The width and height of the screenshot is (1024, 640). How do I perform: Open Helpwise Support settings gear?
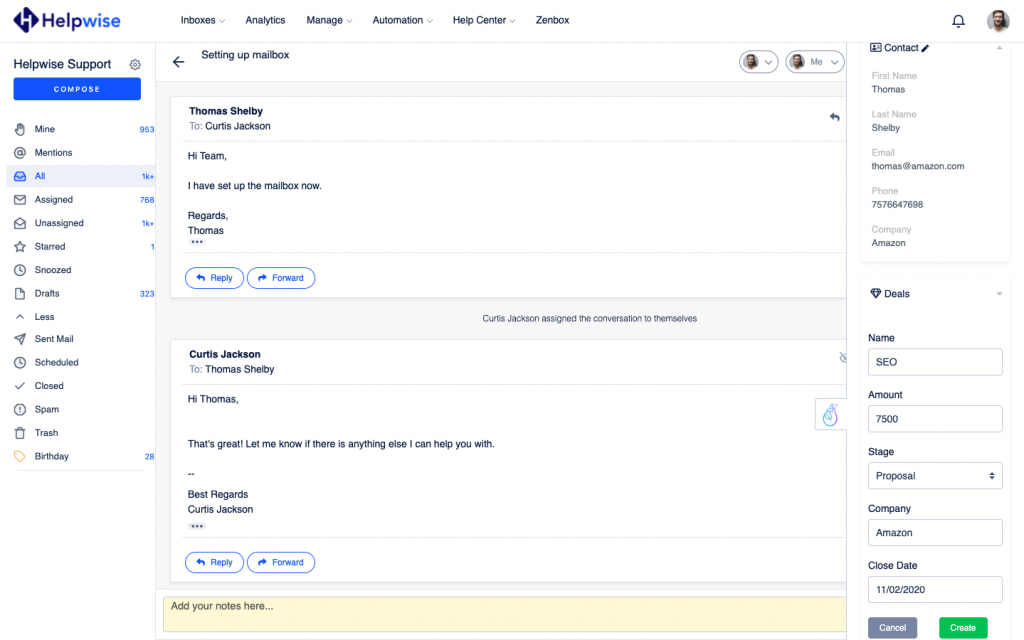[135, 65]
